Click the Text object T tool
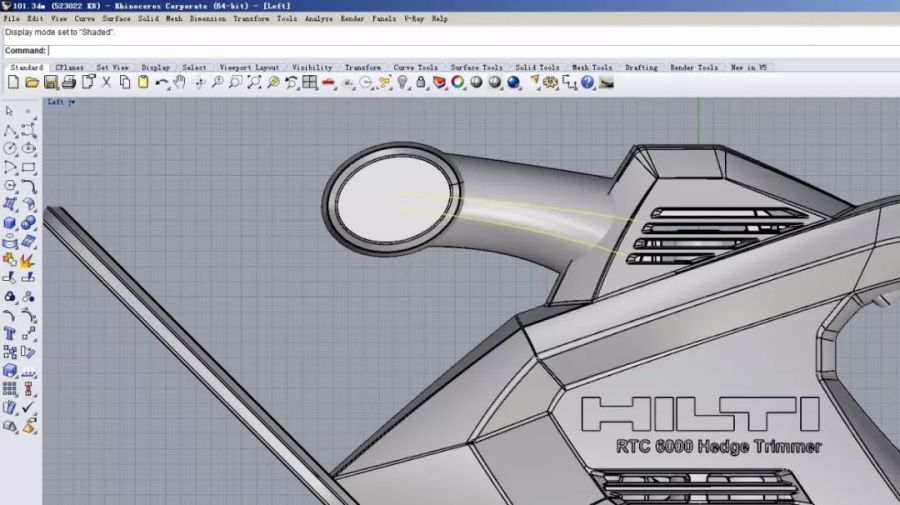Viewport: 900px width, 505px height. click(x=10, y=334)
